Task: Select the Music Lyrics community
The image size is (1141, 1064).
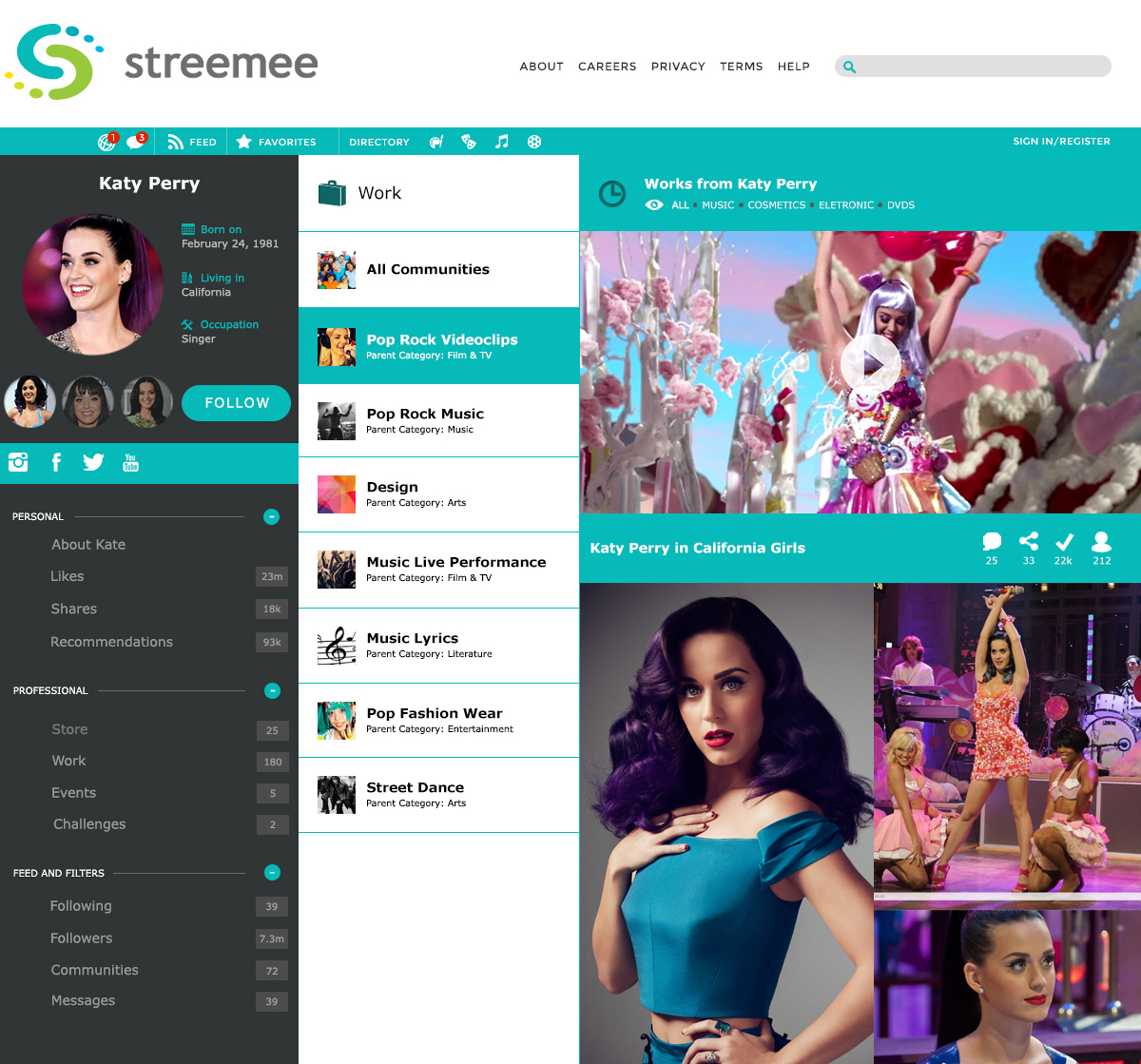Action: (438, 646)
